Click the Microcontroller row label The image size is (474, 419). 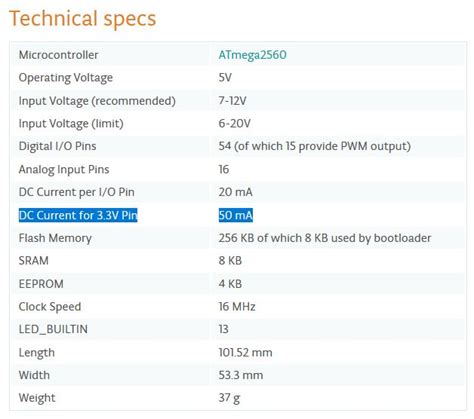(x=58, y=55)
